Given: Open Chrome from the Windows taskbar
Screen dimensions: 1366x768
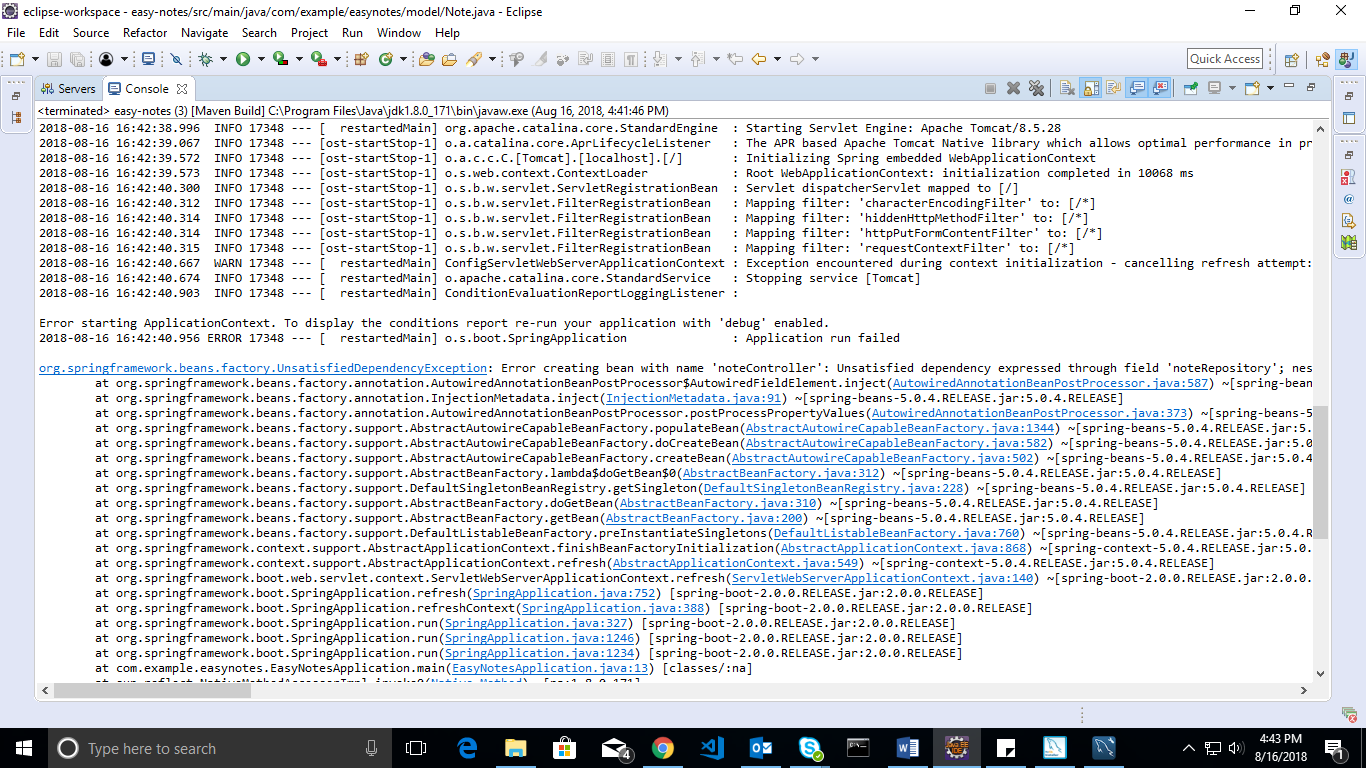Looking at the screenshot, I should pyautogui.click(x=662, y=748).
